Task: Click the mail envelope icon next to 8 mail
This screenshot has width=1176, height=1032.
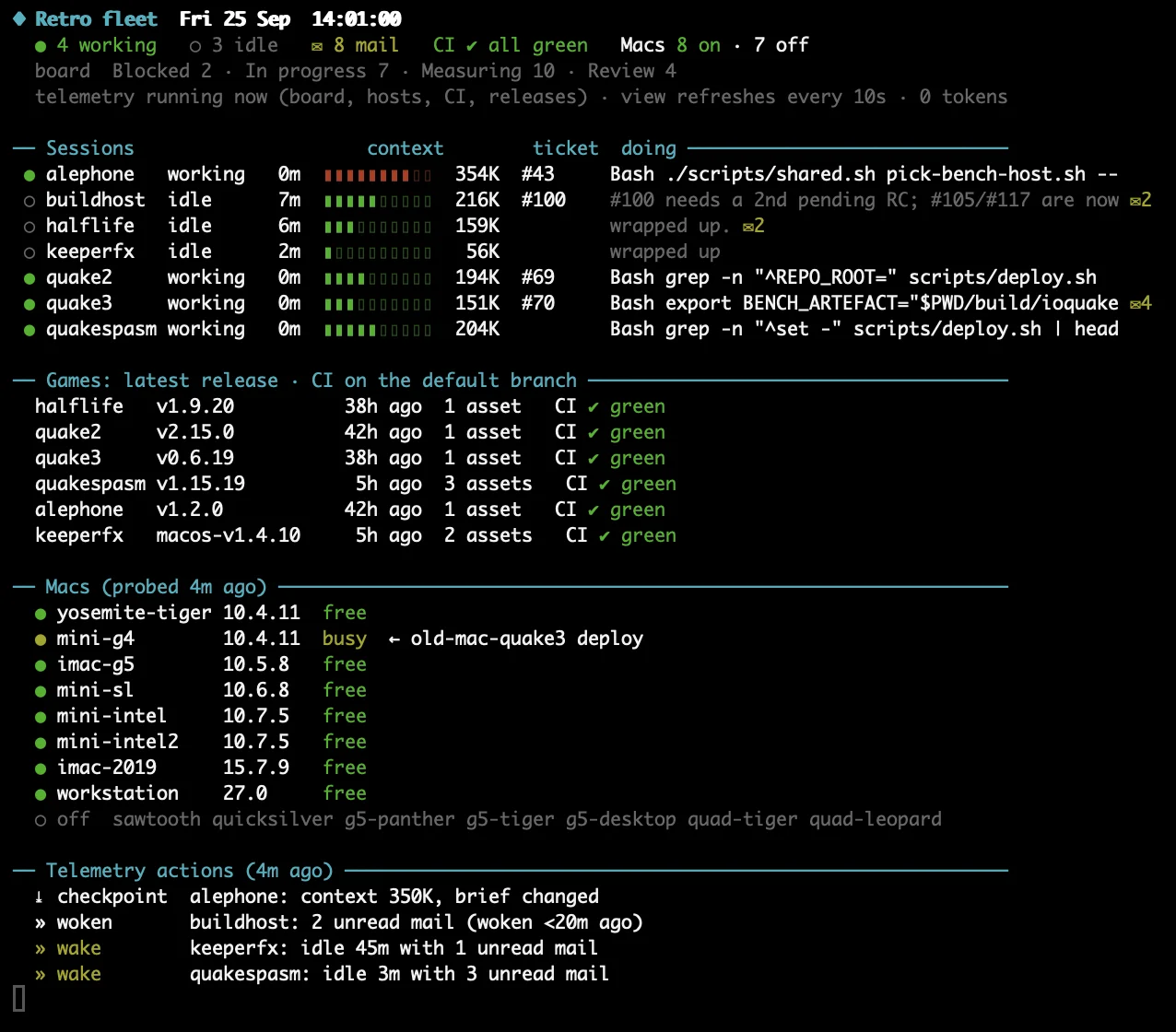Action: 317,45
